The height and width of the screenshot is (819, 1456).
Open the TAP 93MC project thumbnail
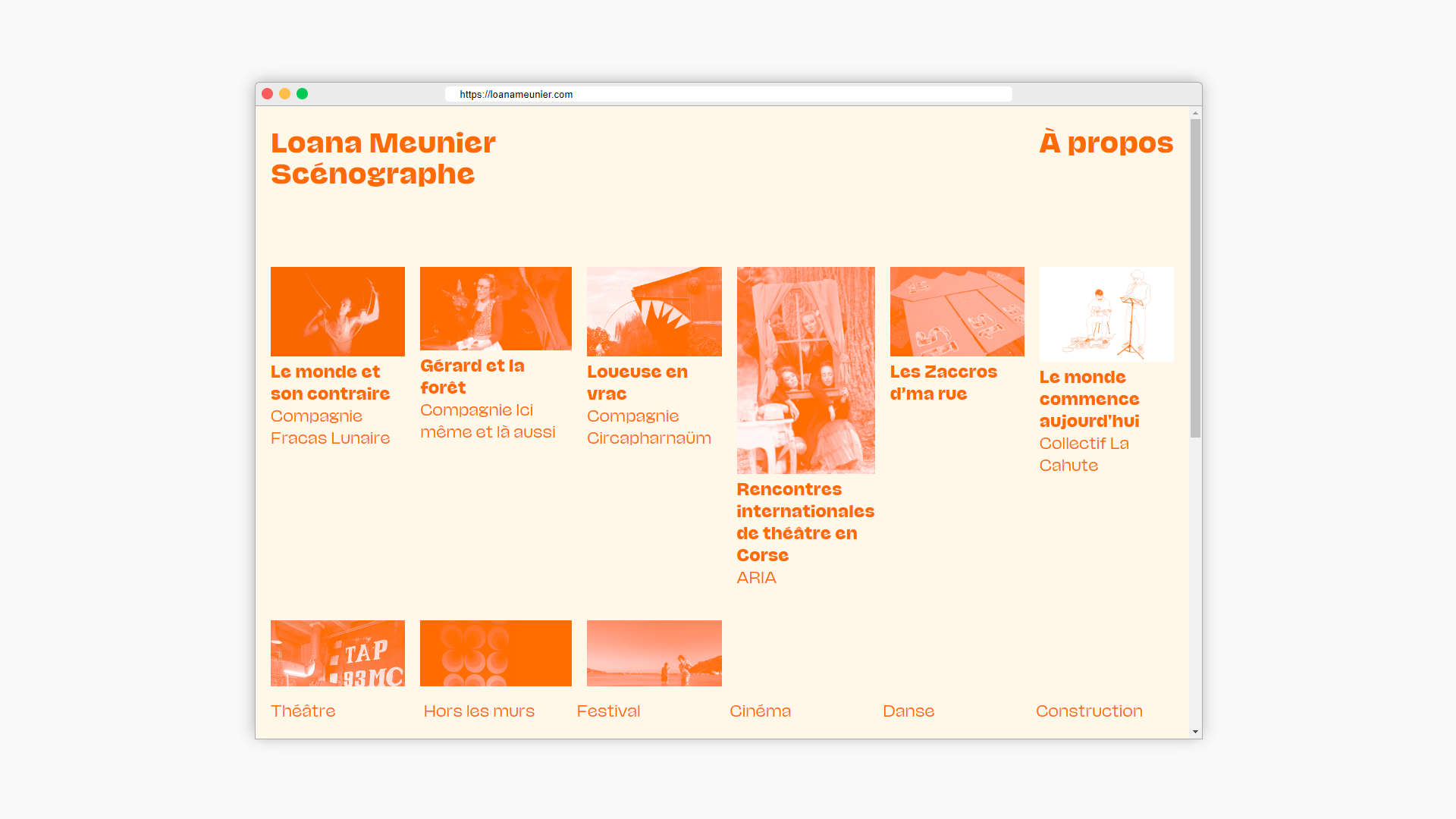point(337,653)
